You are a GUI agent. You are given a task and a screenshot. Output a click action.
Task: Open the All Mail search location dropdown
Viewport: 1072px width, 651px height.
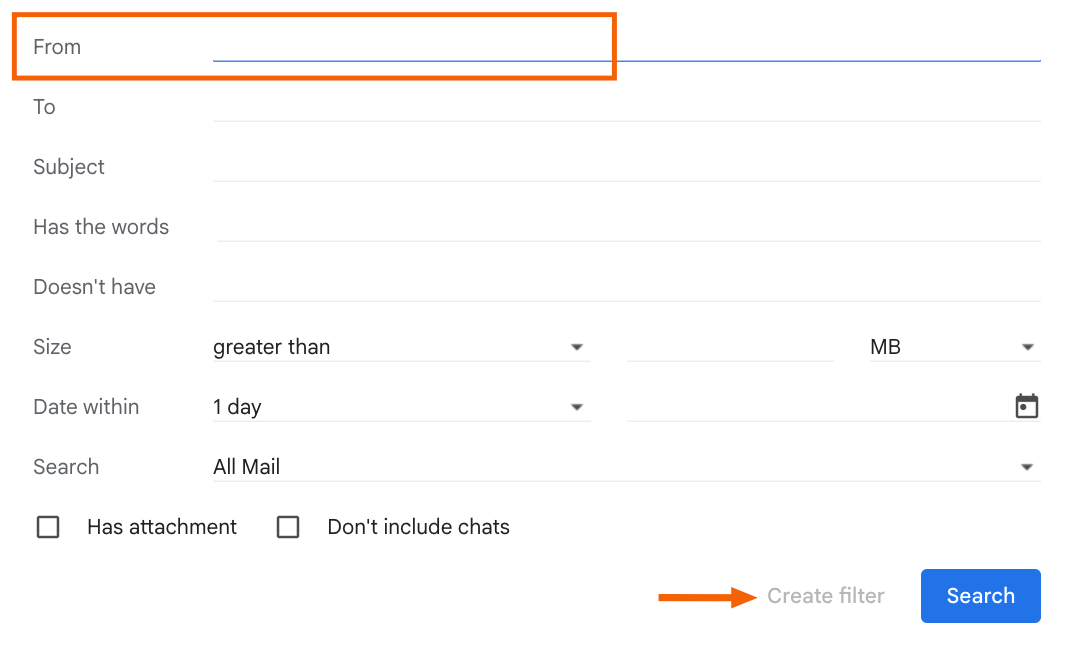pos(626,467)
